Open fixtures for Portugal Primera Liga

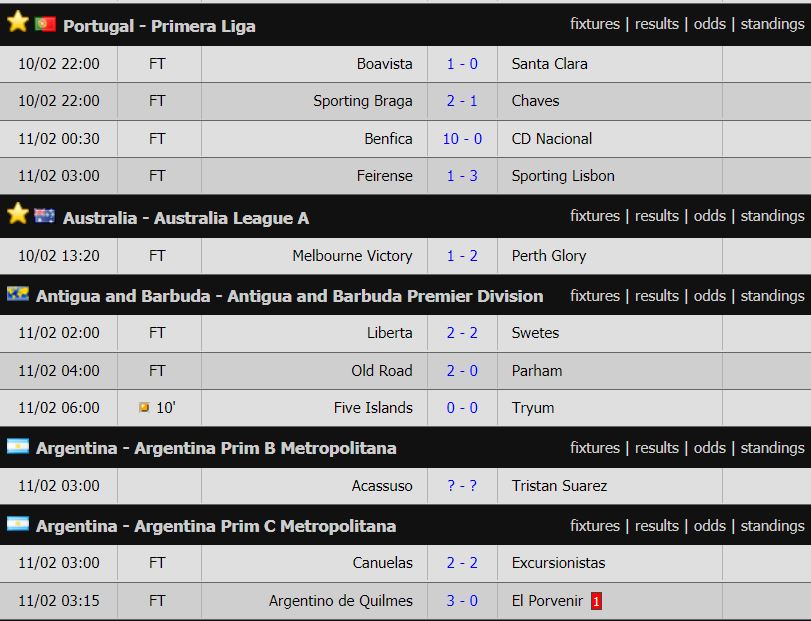pos(595,24)
